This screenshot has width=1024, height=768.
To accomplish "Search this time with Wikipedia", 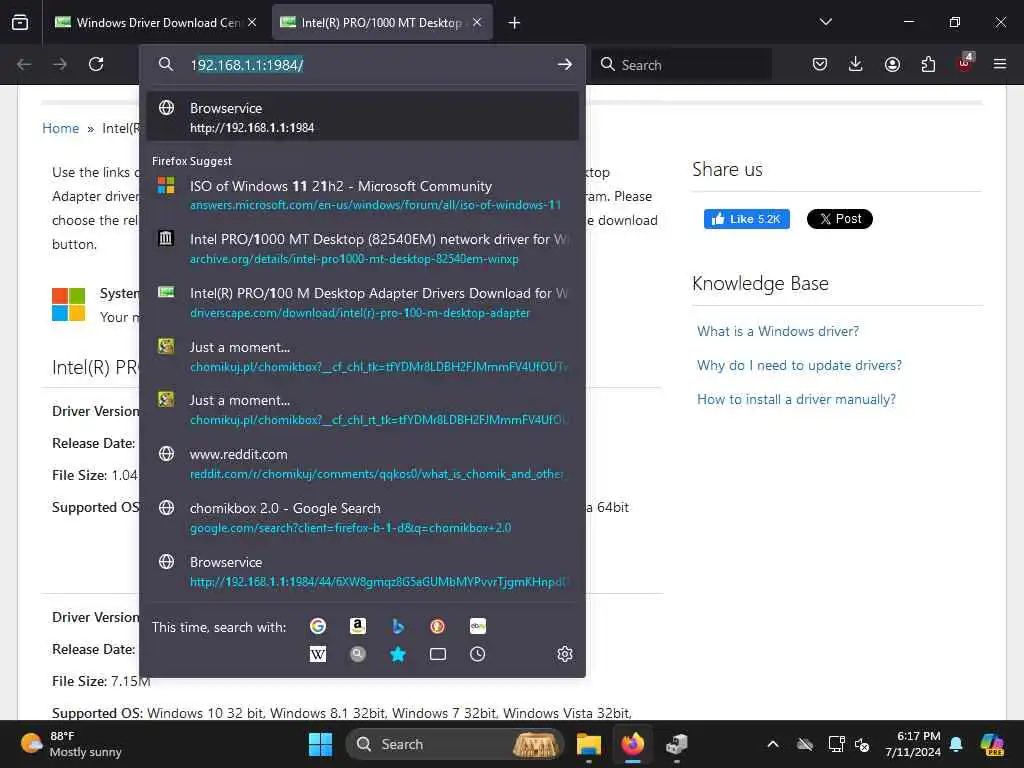I will pyautogui.click(x=317, y=654).
